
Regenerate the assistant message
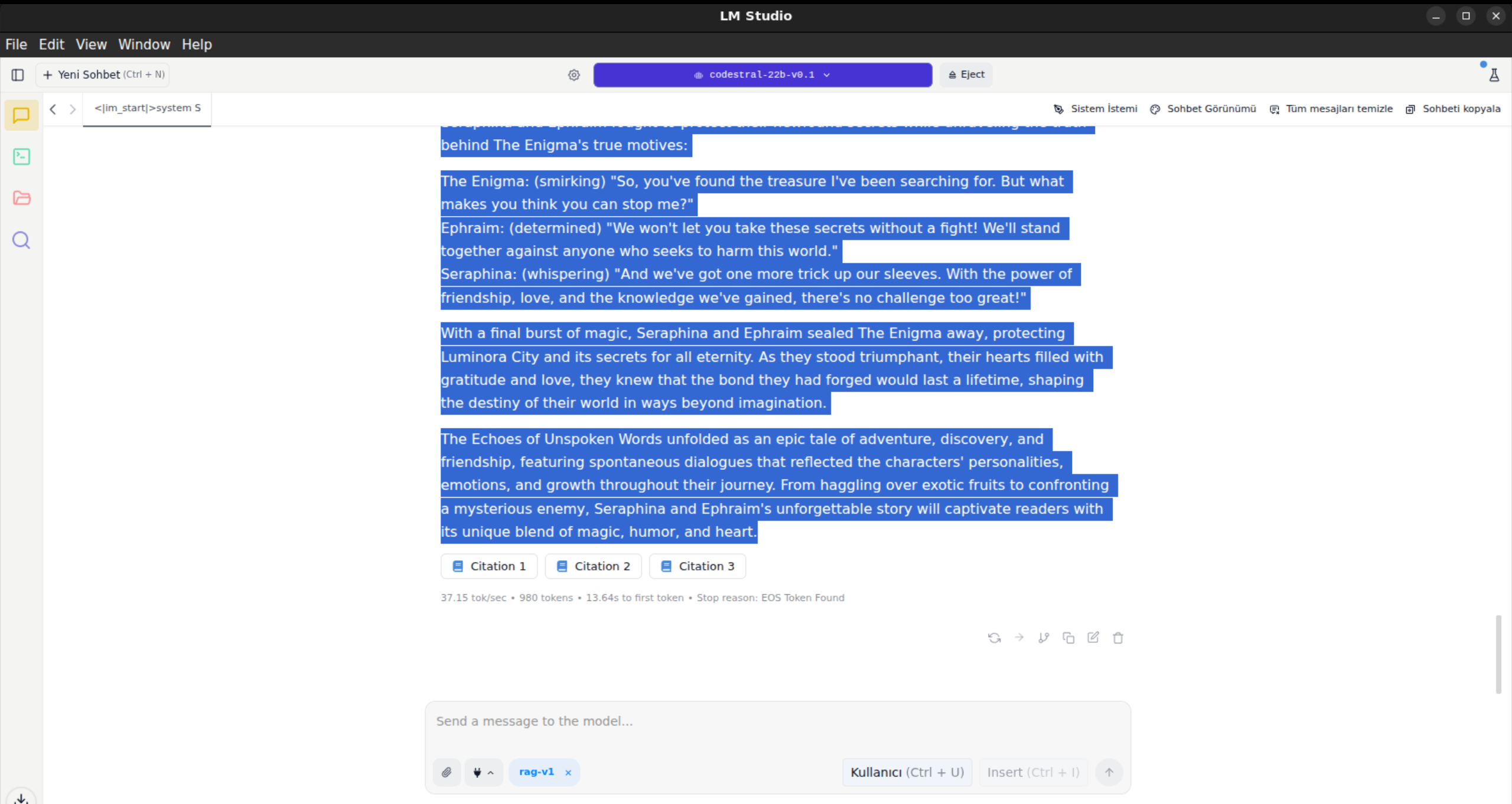[994, 638]
